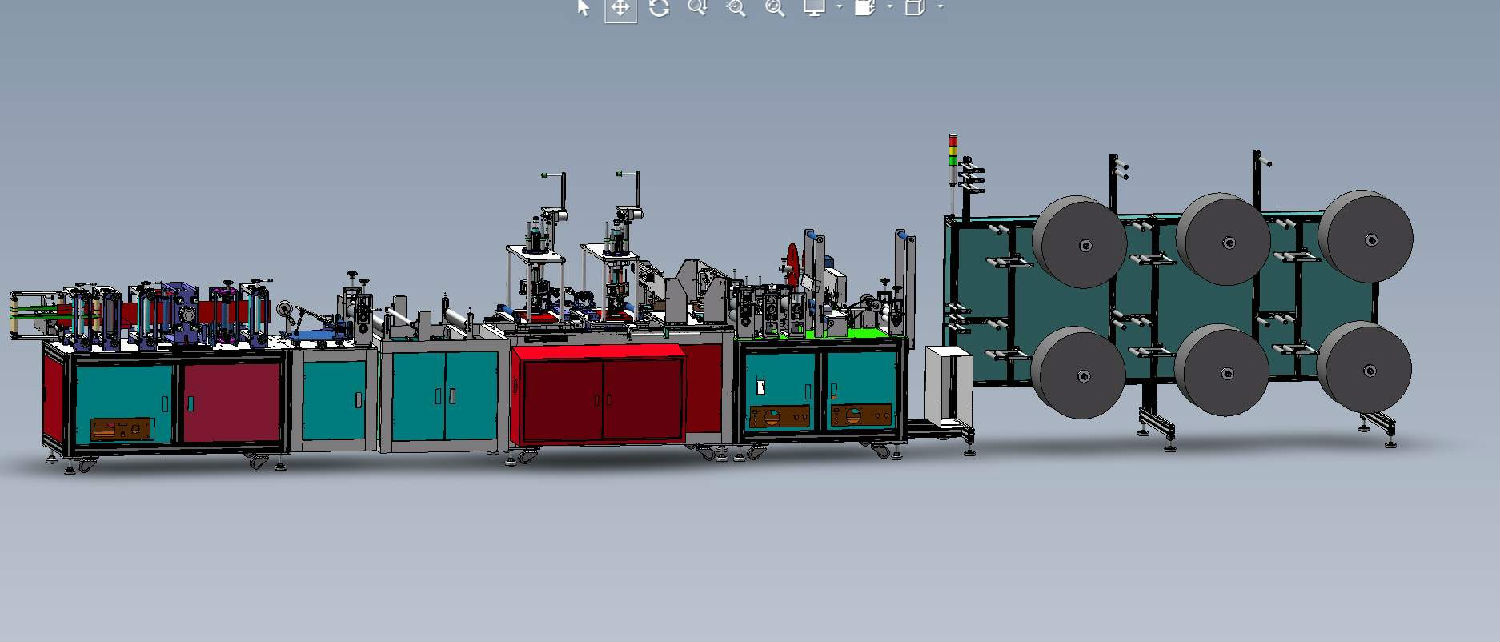Choose the rotate view tool
This screenshot has height=642, width=1500.
(x=658, y=8)
